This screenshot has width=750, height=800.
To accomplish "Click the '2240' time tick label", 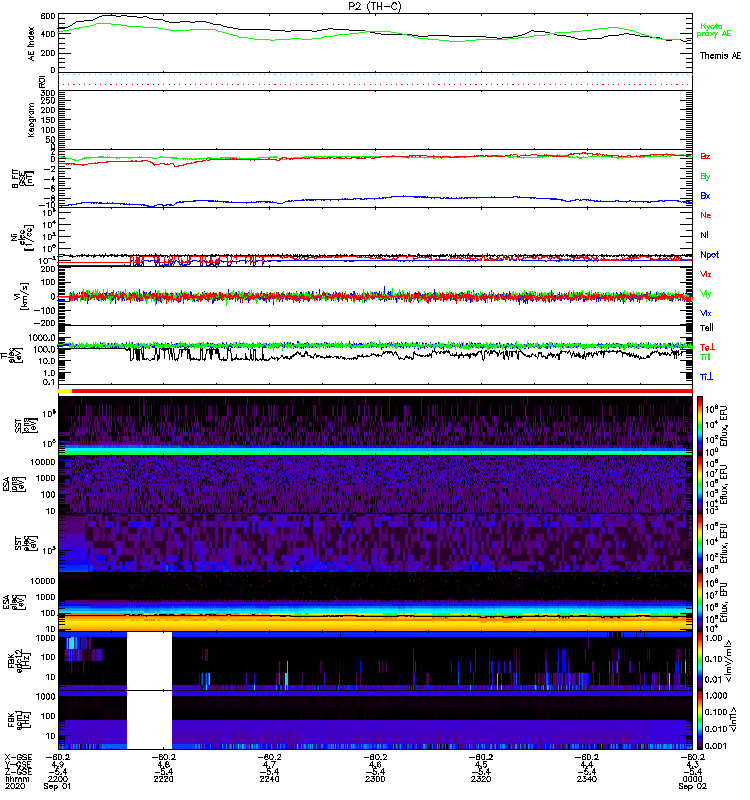I will [269, 779].
